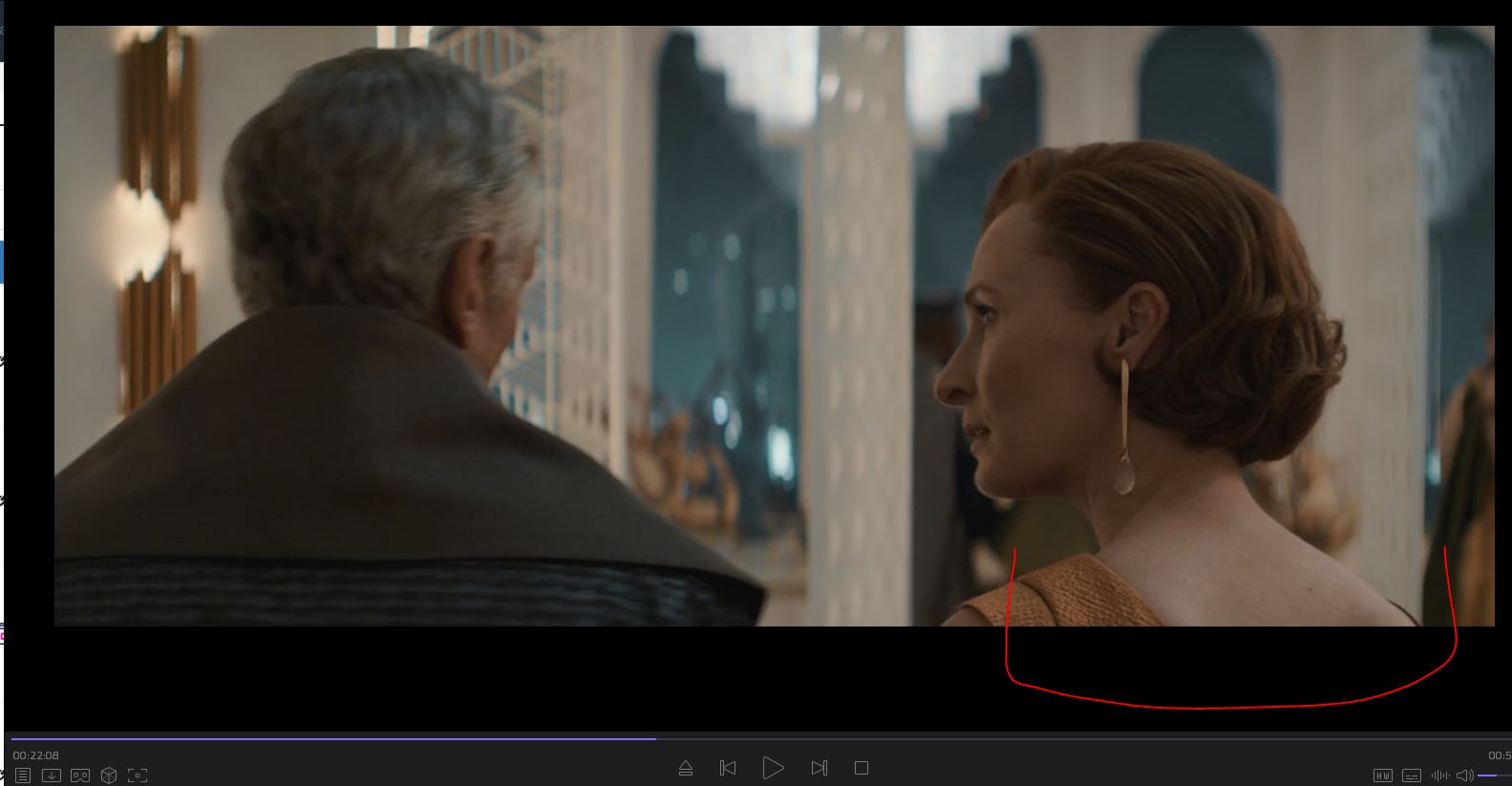Image resolution: width=1512 pixels, height=786 pixels.
Task: Click on the video display area
Action: [774, 325]
